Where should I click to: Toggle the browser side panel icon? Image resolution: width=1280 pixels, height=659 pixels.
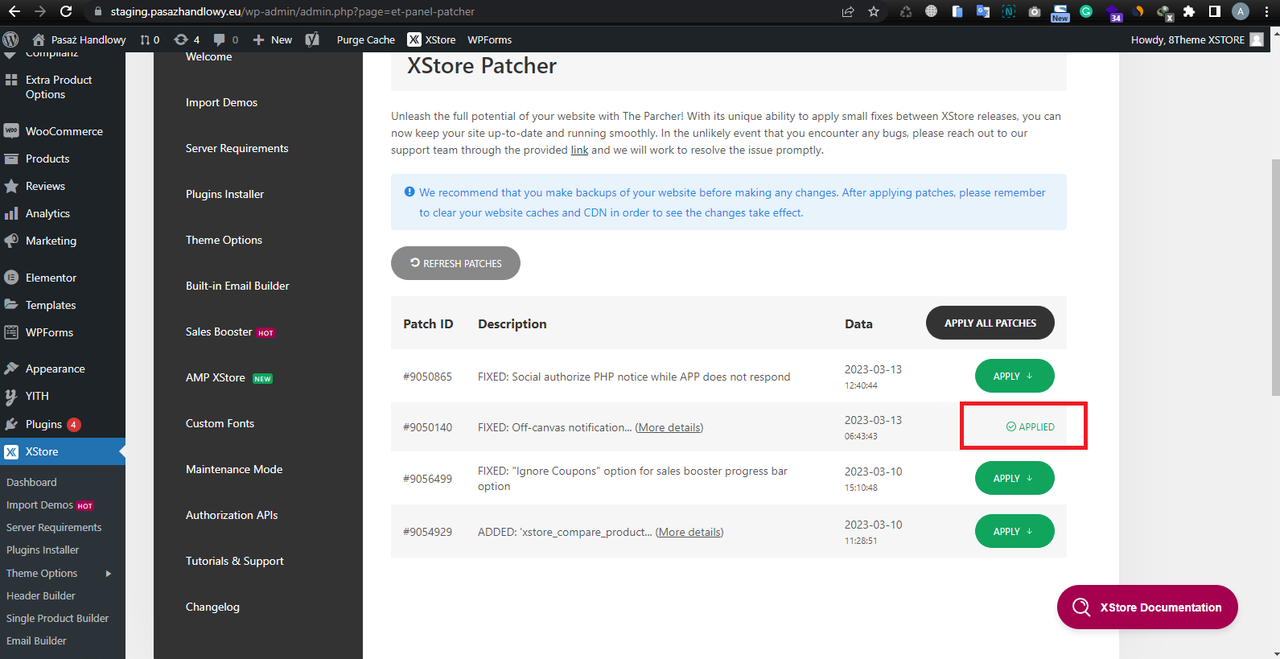pyautogui.click(x=1214, y=12)
